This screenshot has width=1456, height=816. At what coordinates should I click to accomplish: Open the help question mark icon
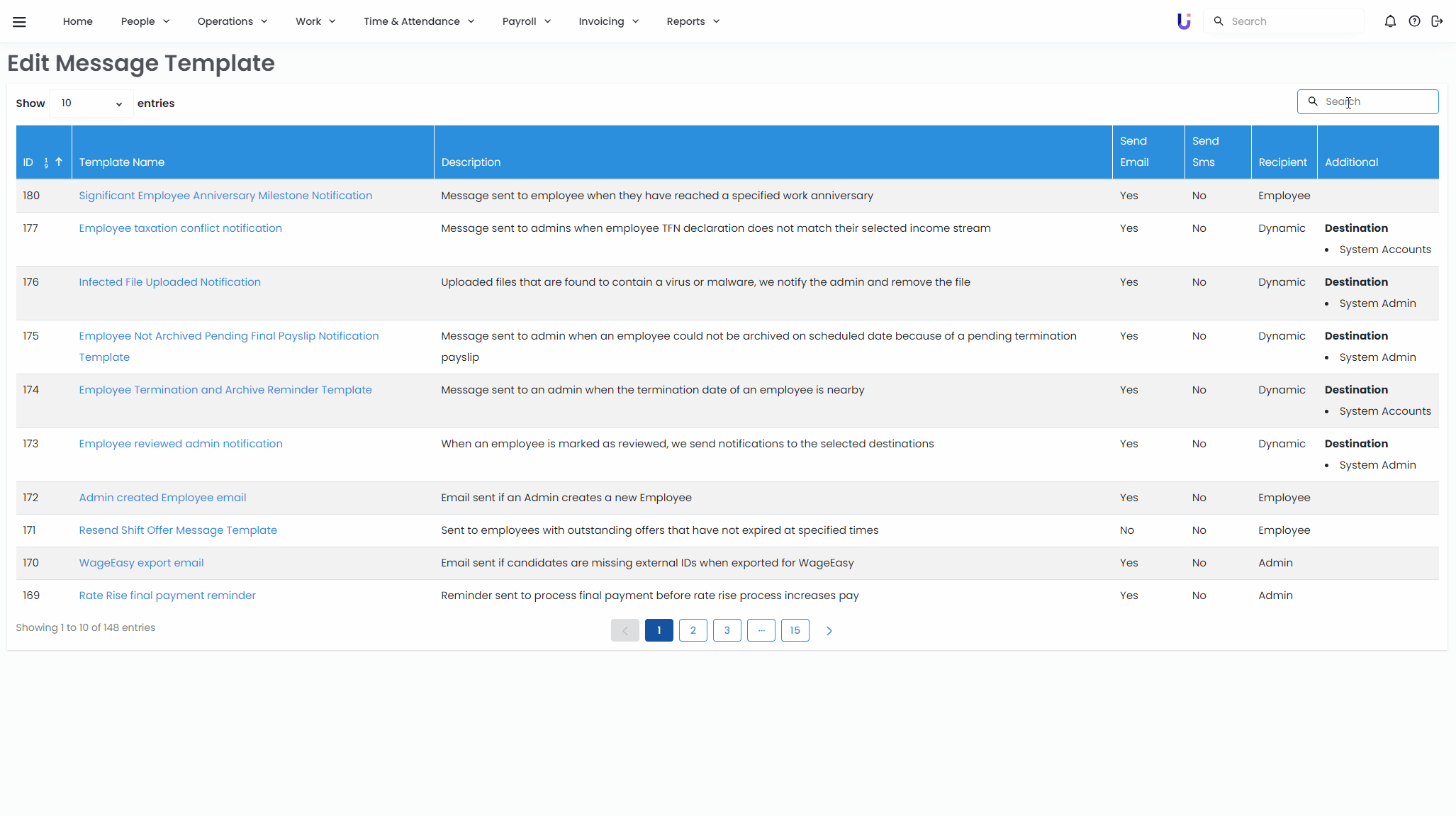coord(1414,21)
